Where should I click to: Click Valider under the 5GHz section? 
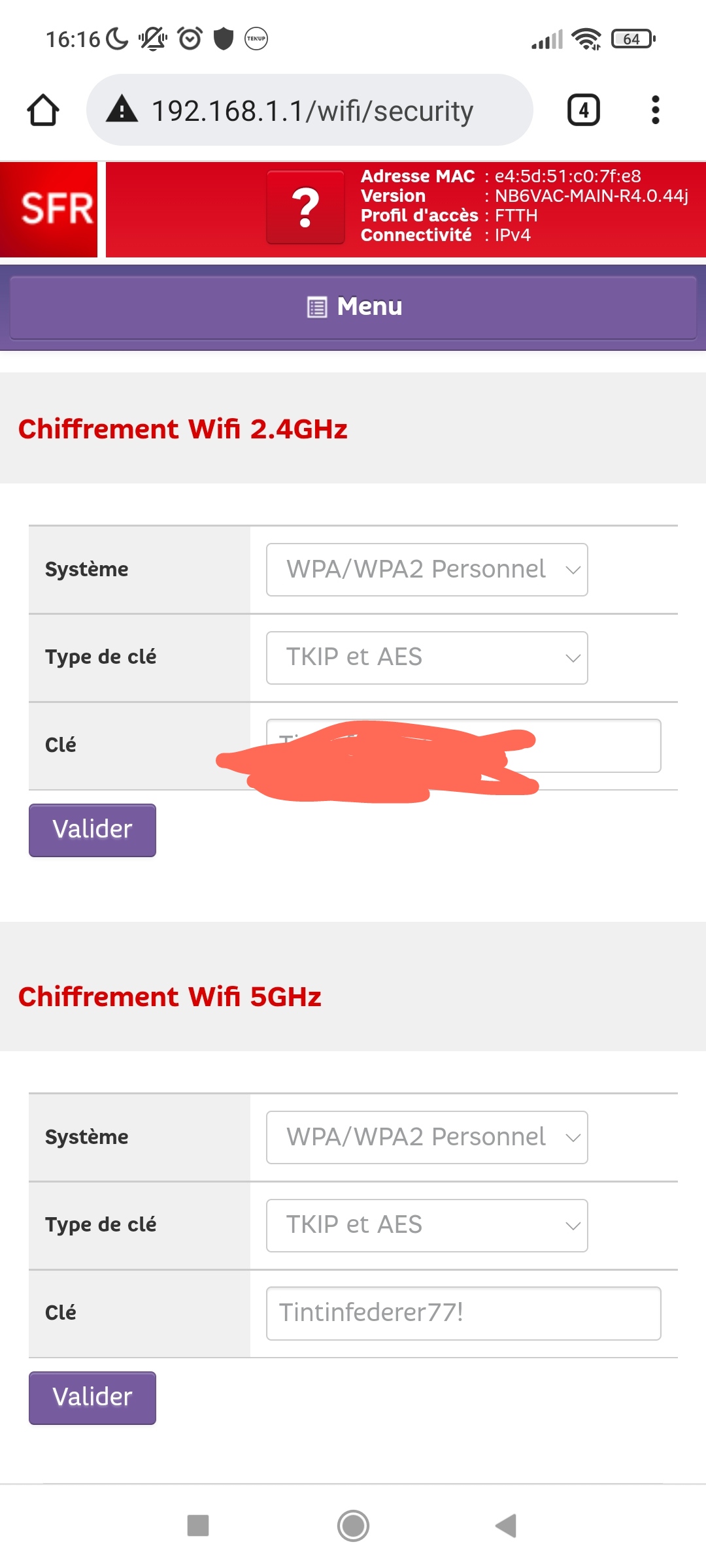click(92, 1397)
